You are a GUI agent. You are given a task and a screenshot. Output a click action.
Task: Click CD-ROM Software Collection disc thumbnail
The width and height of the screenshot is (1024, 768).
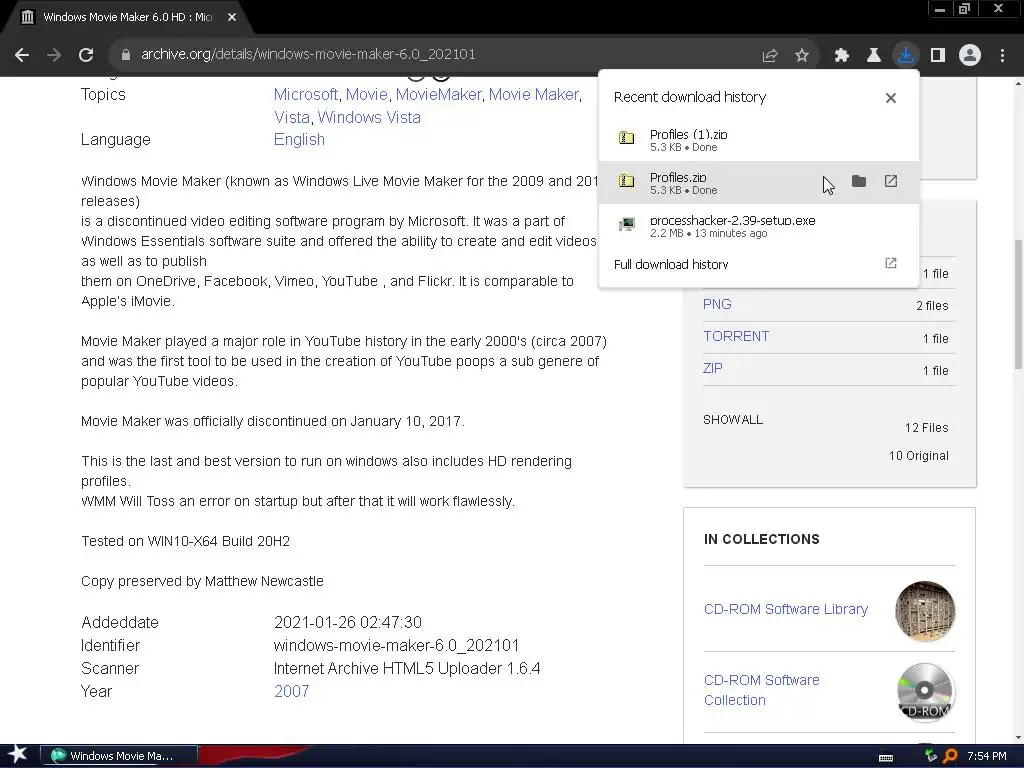[925, 692]
